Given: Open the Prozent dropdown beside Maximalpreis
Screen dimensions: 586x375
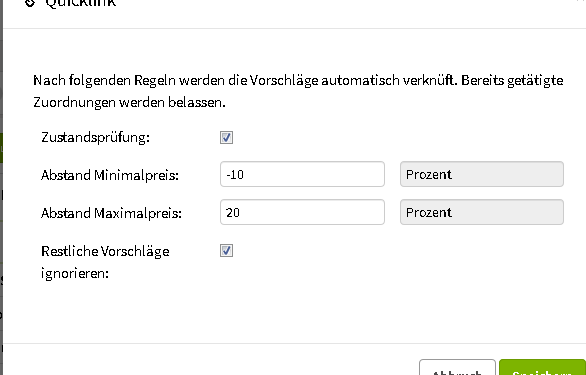Looking at the screenshot, I should tap(482, 212).
